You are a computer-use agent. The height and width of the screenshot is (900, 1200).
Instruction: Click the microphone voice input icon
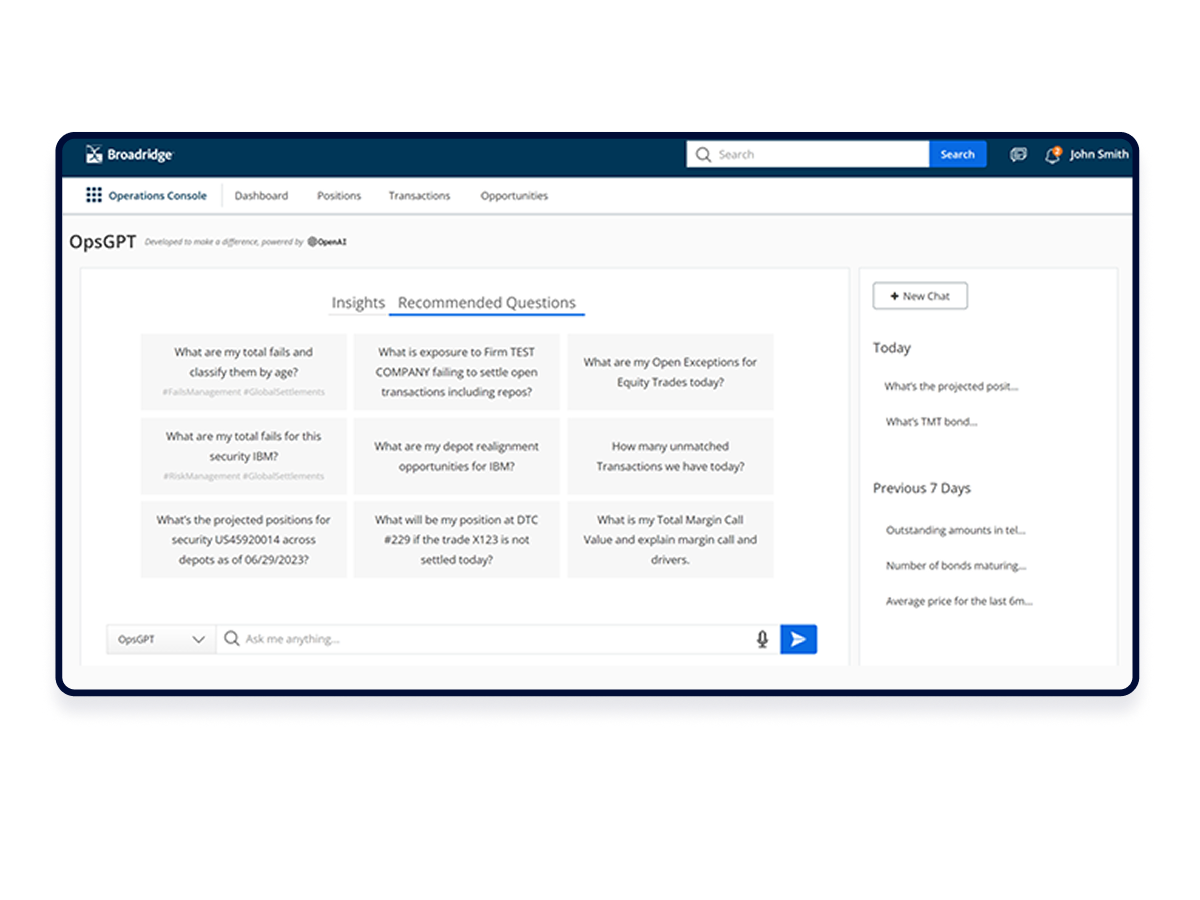point(762,639)
